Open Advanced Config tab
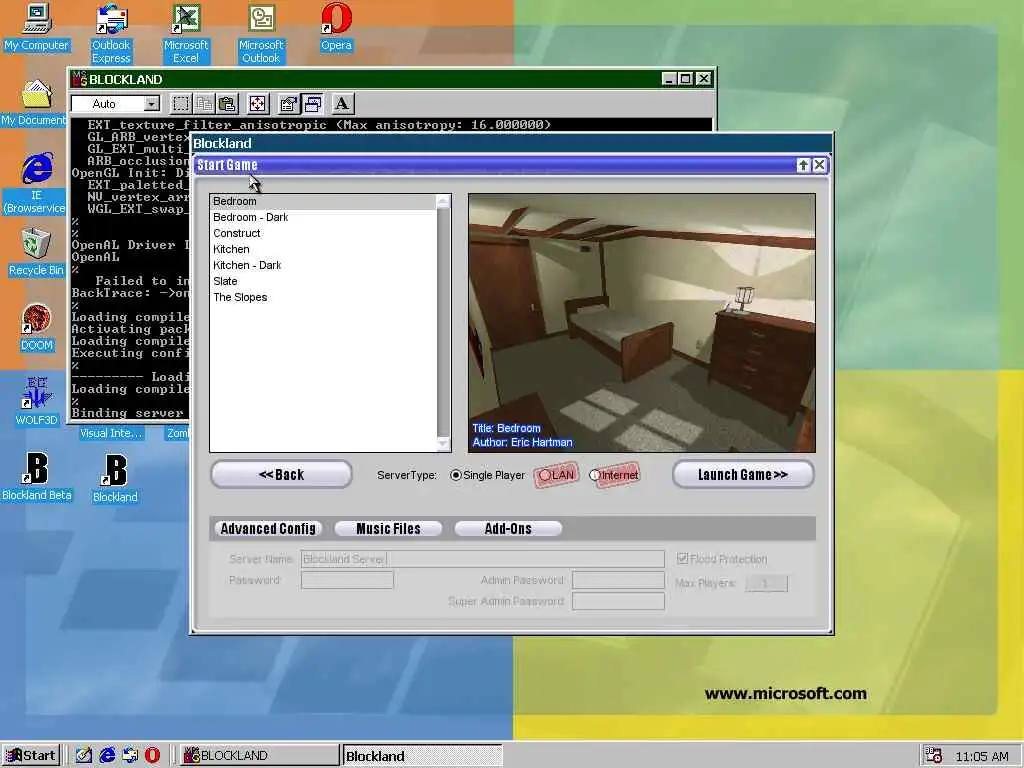 click(x=268, y=528)
